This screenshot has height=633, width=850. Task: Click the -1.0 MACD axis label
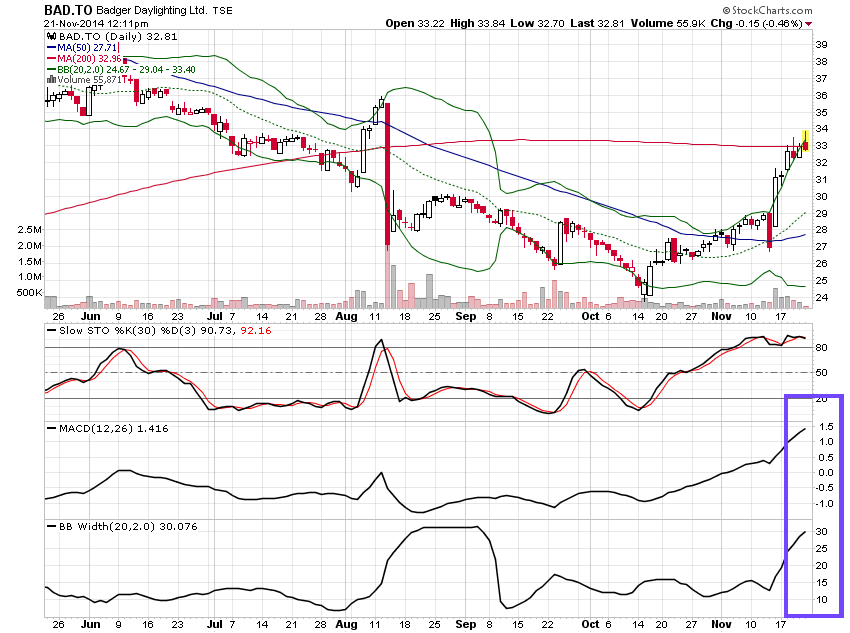825,505
